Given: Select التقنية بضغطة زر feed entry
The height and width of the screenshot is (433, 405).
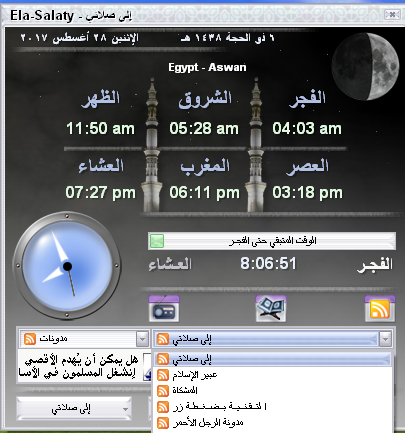Looking at the screenshot, I should pyautogui.click(x=272, y=406).
